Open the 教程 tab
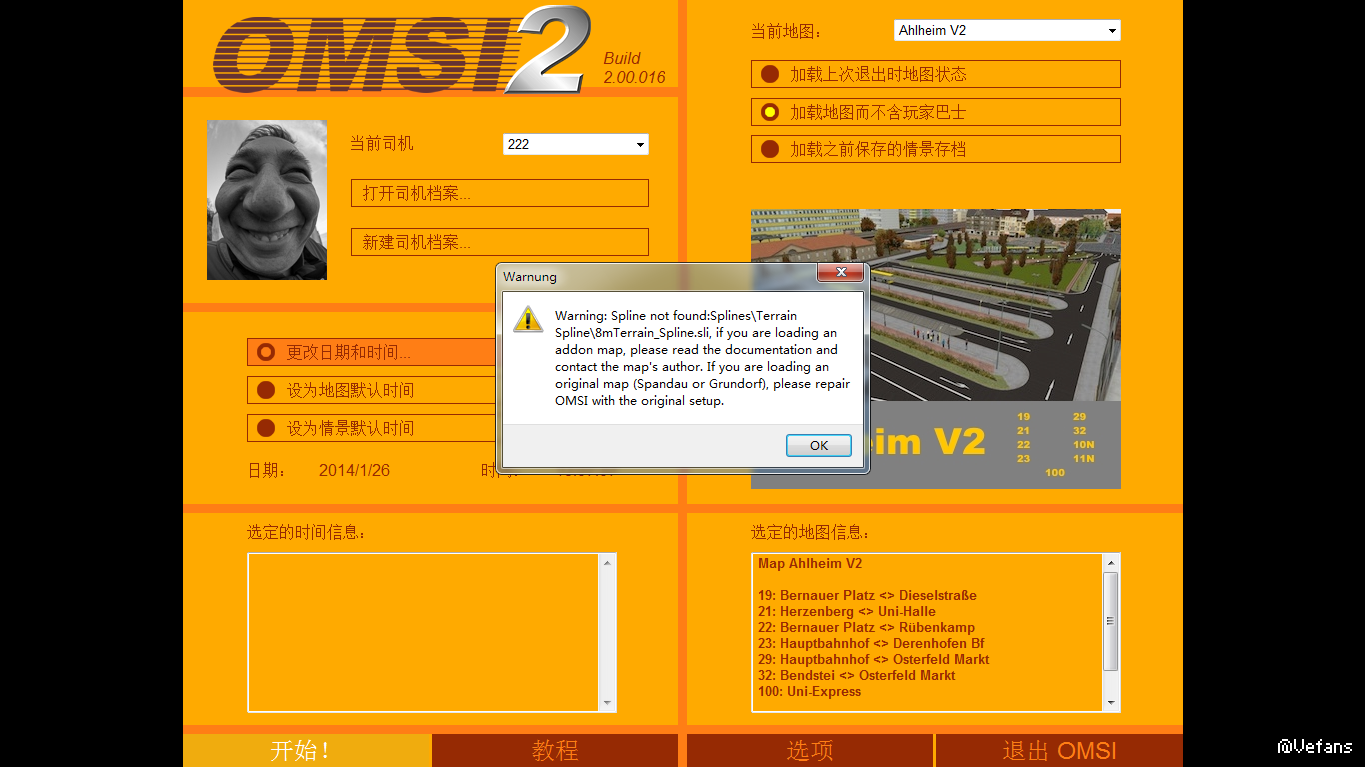 click(x=555, y=750)
